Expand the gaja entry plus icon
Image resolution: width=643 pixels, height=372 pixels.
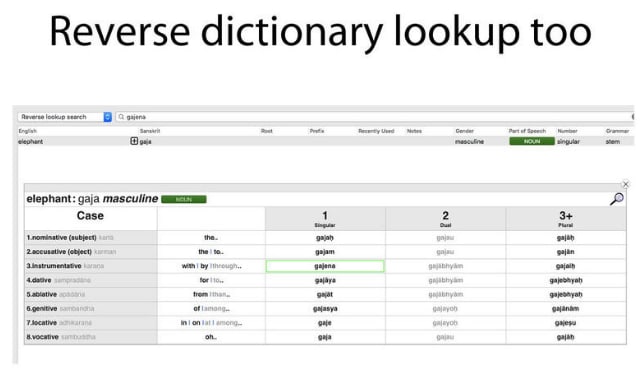(x=134, y=141)
